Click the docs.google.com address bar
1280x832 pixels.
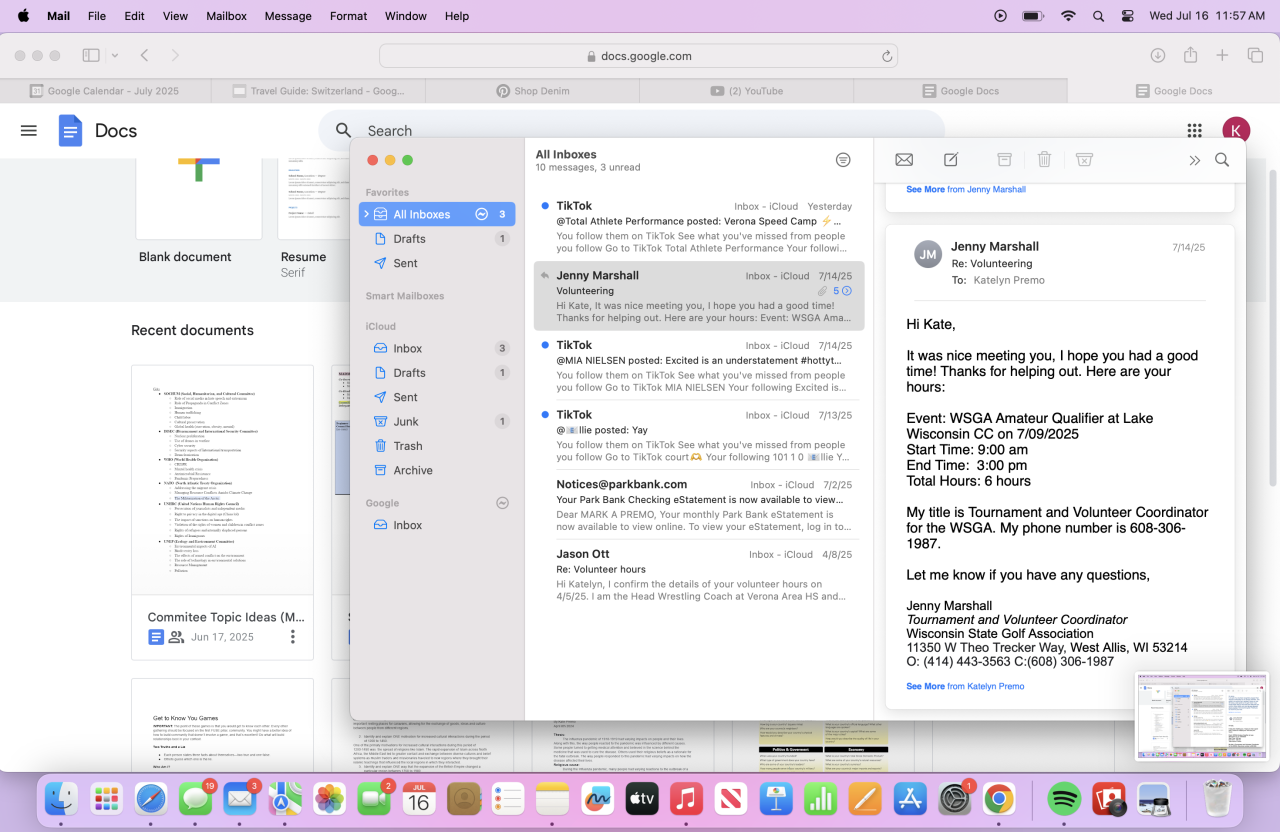click(x=639, y=56)
